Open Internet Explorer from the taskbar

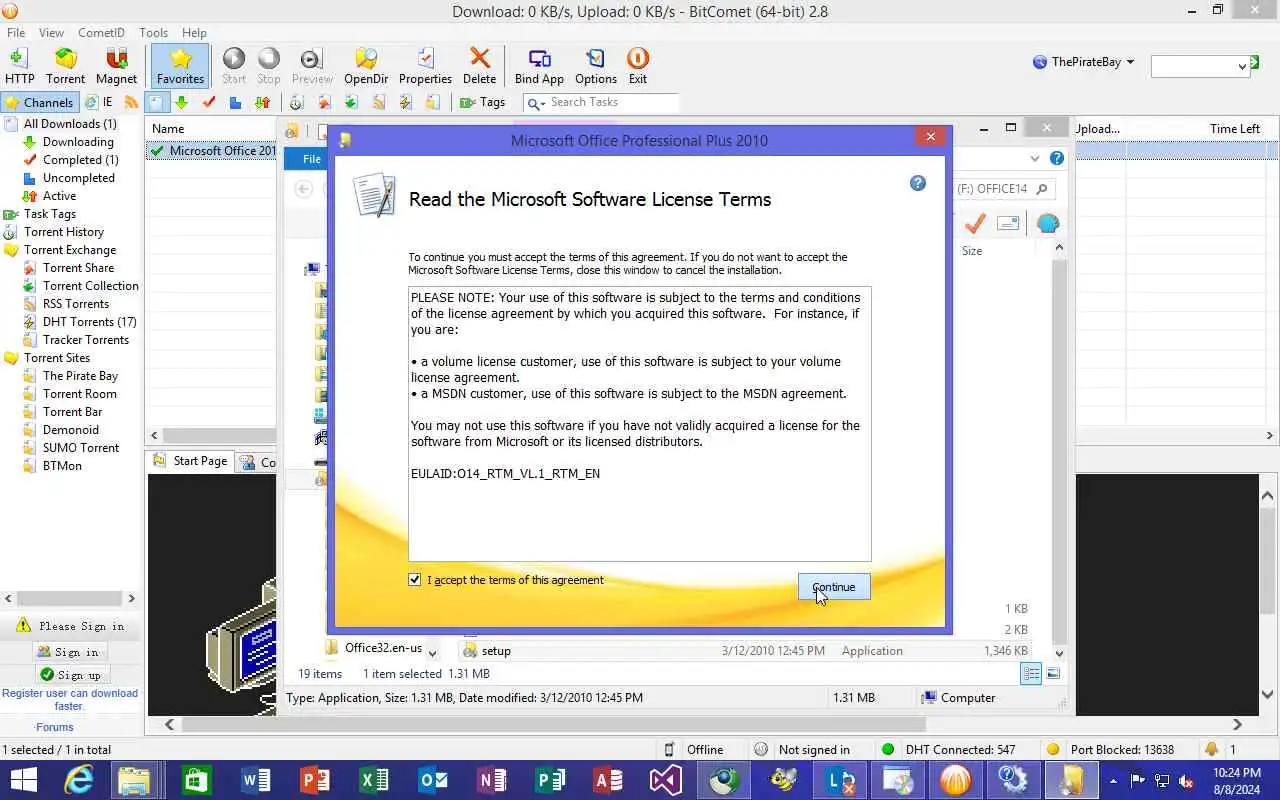click(x=78, y=780)
